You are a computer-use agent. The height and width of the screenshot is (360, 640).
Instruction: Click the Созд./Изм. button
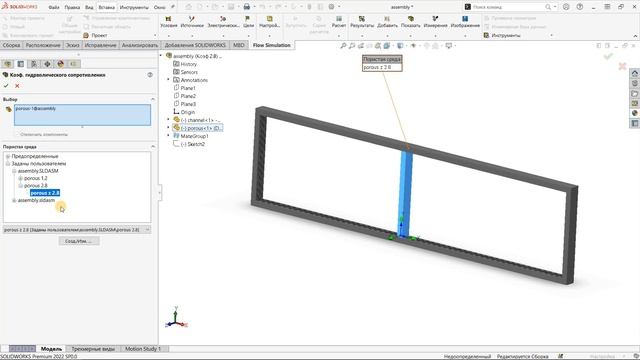[79, 241]
